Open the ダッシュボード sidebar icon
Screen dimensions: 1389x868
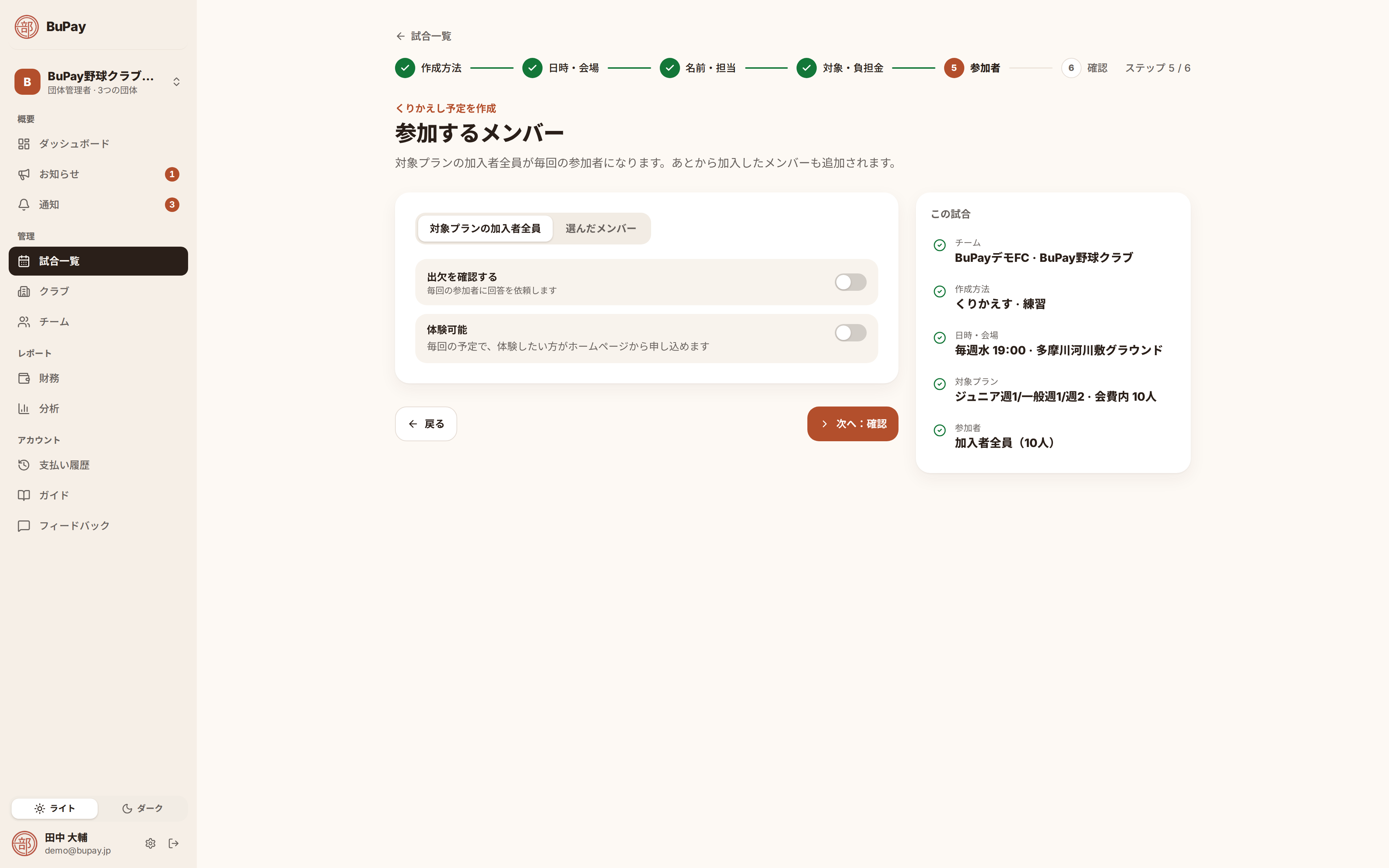pos(24,144)
